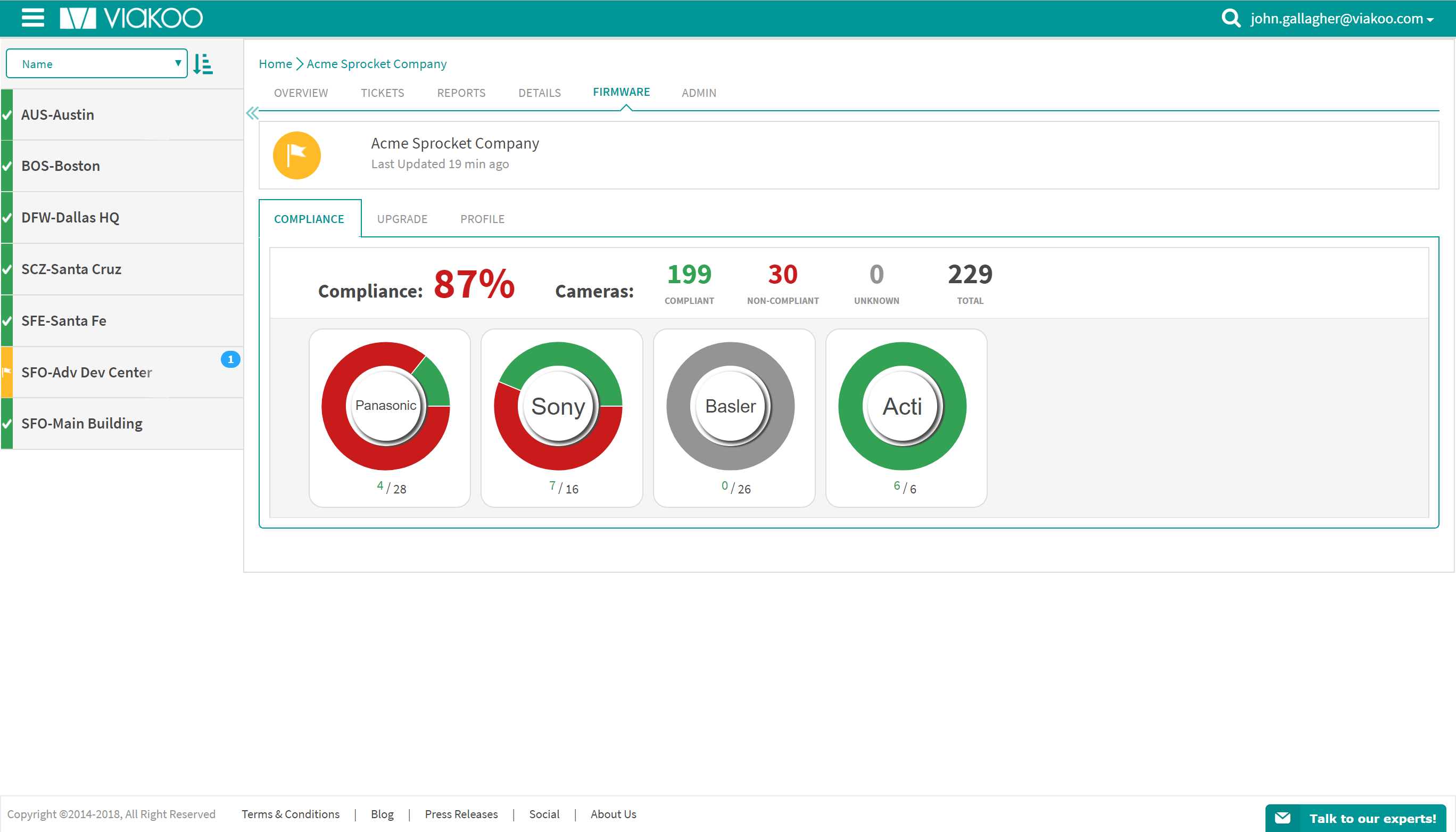
Task: Click the 0 / 26 Basler count
Action: (735, 488)
